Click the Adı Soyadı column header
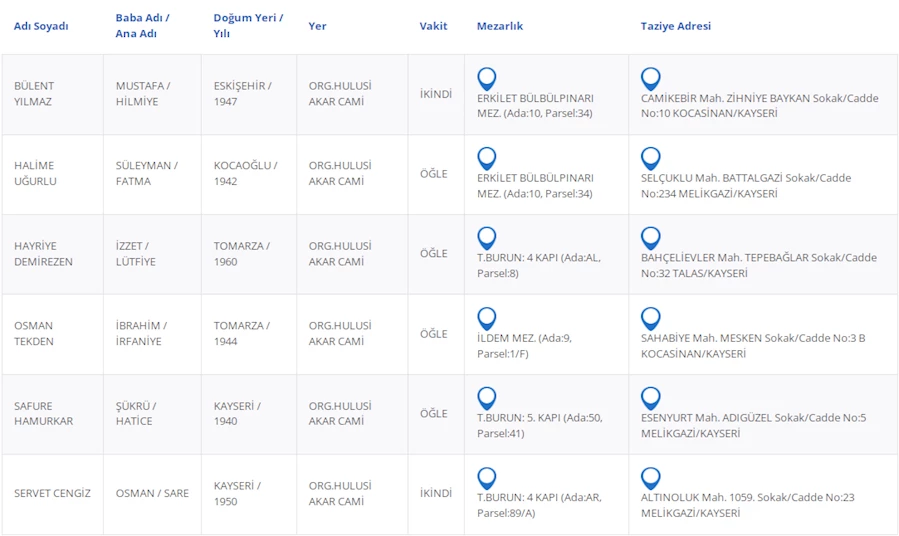The width and height of the screenshot is (899, 536). coord(41,26)
